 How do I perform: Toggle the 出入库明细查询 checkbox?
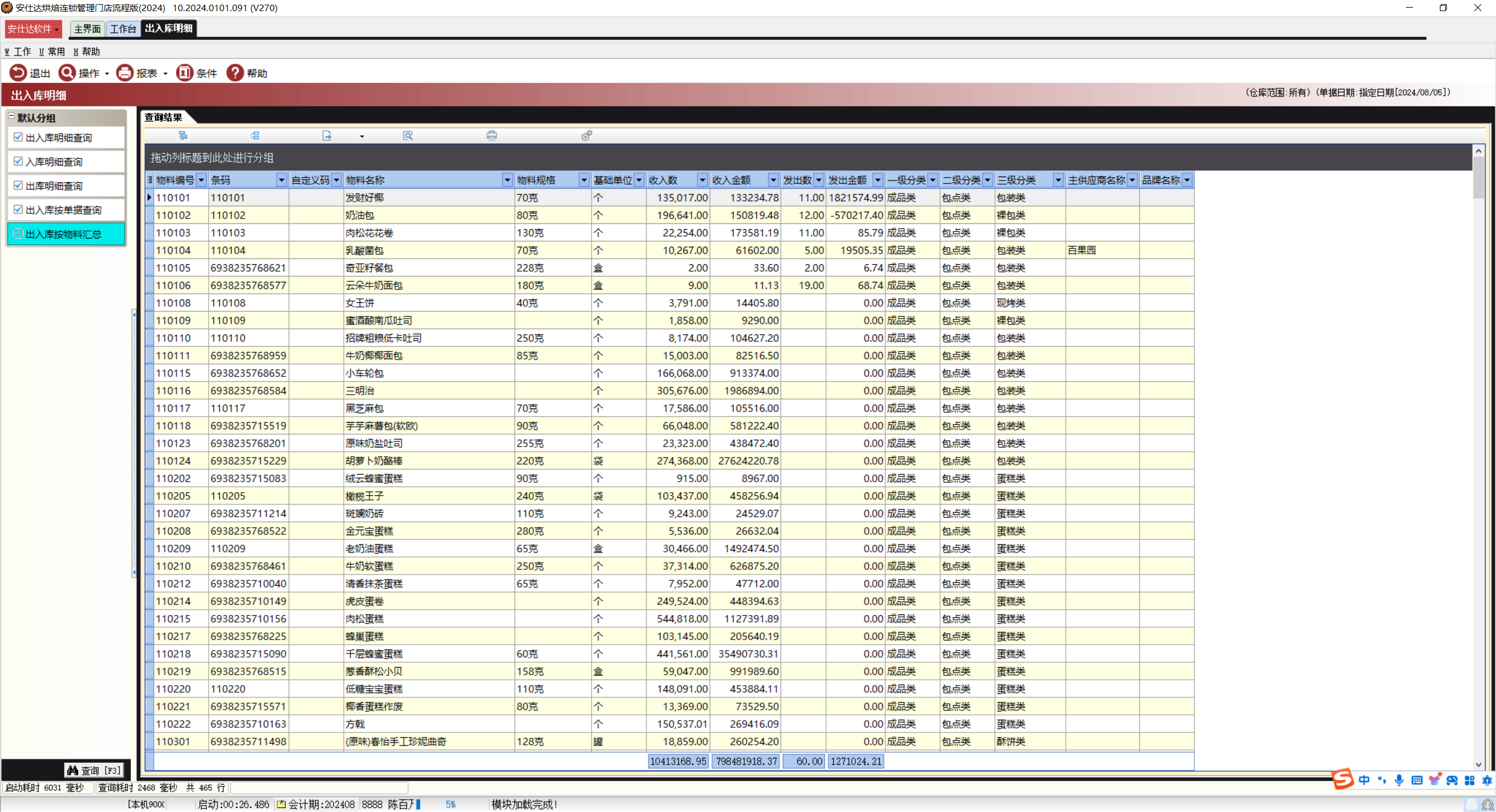tap(18, 137)
